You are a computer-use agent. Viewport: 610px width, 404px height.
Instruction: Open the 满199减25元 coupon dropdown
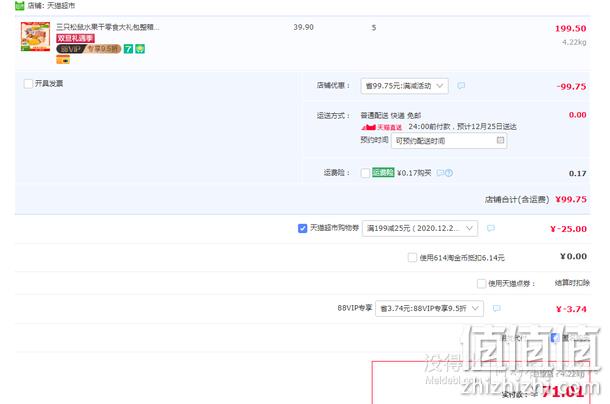pyautogui.click(x=420, y=228)
